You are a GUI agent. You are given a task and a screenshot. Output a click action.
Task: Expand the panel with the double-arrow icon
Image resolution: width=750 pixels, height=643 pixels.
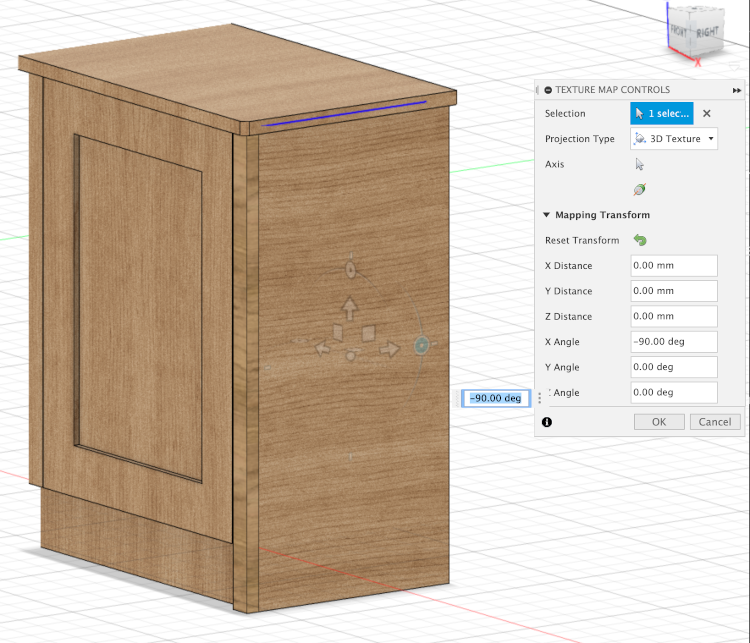click(x=737, y=90)
